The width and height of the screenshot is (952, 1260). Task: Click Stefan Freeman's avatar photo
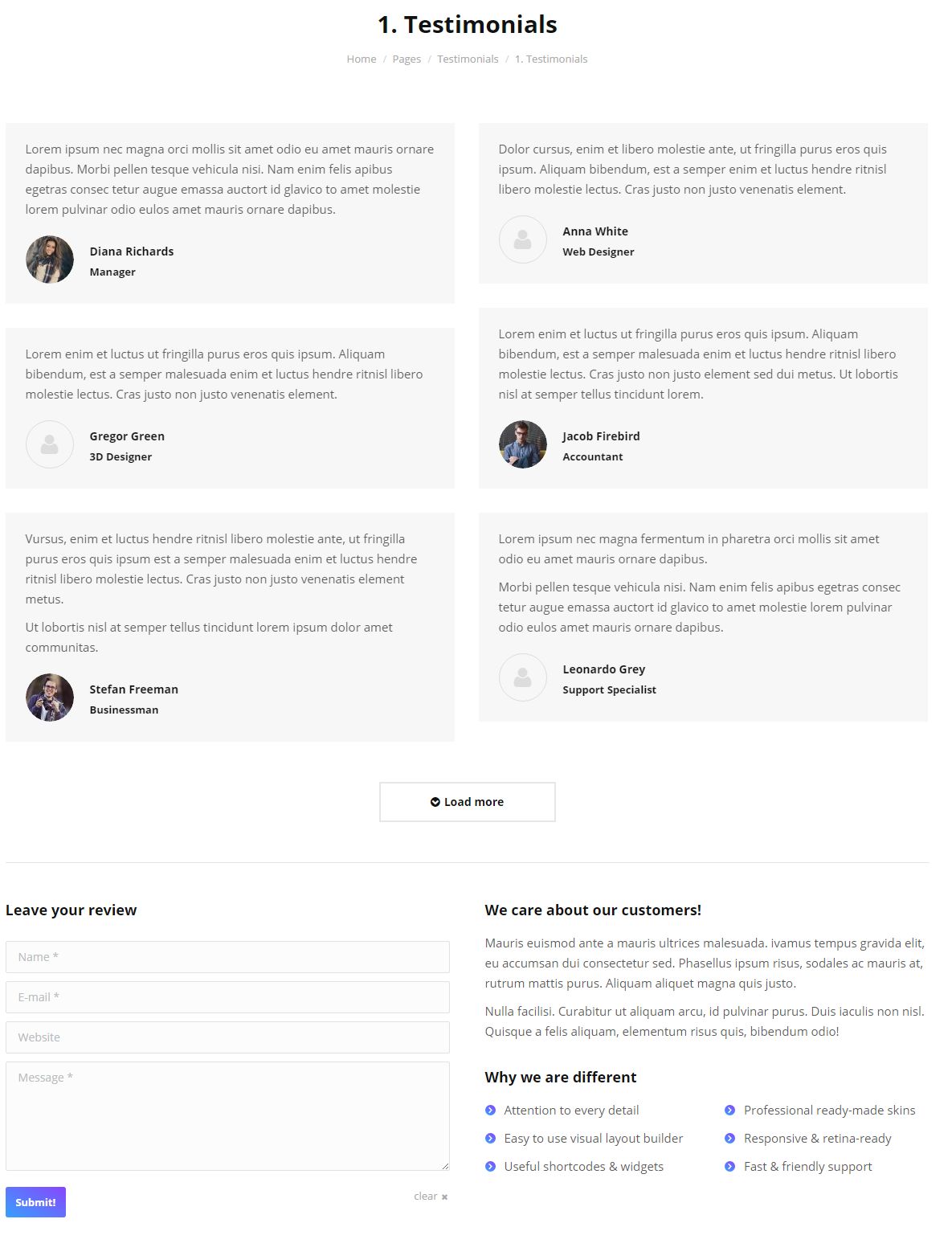(x=50, y=697)
